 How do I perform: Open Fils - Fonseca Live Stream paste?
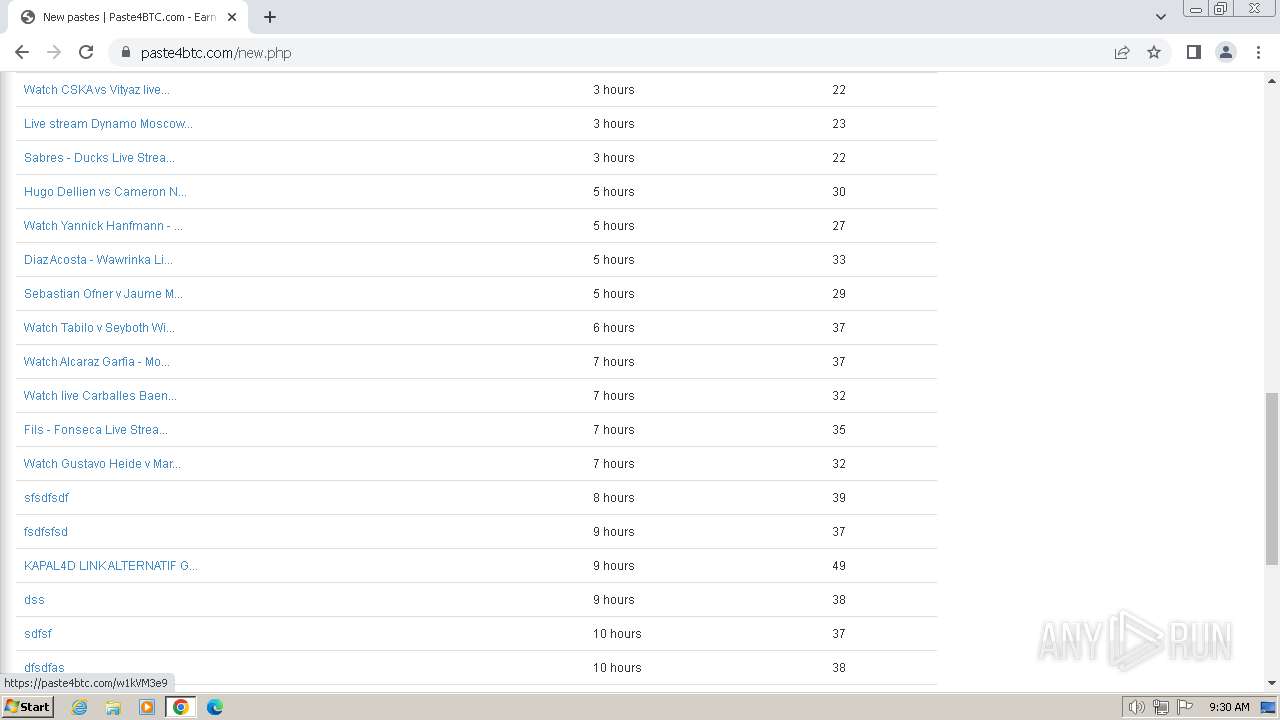96,430
